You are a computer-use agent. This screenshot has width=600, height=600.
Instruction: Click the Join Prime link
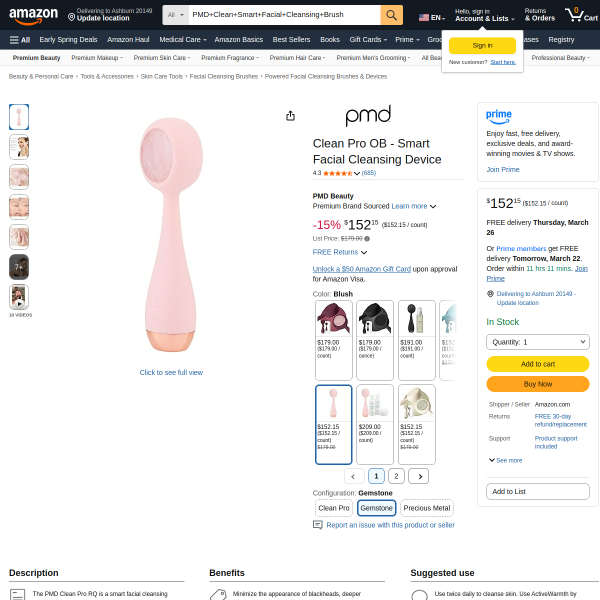[x=502, y=170]
